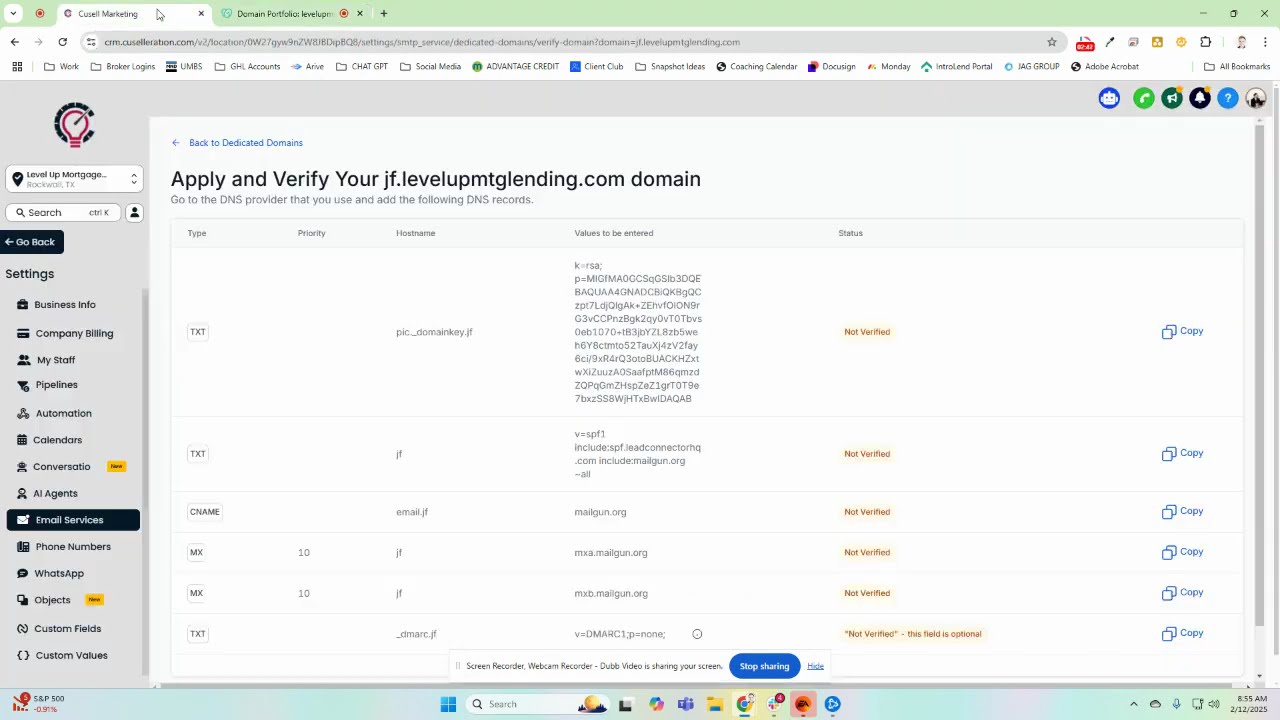Open the user profile avatar in header

(1256, 98)
